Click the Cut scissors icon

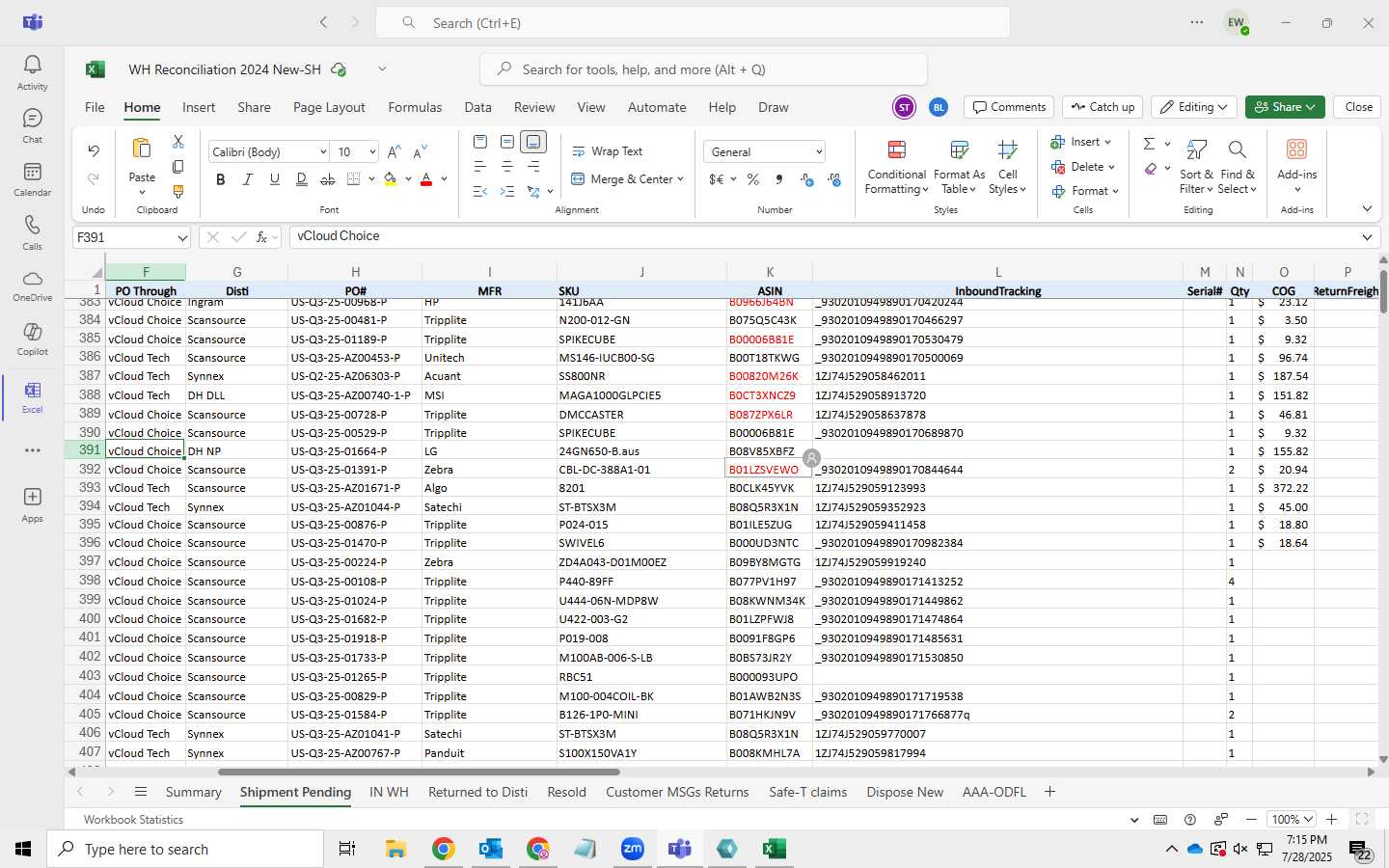coord(177,141)
